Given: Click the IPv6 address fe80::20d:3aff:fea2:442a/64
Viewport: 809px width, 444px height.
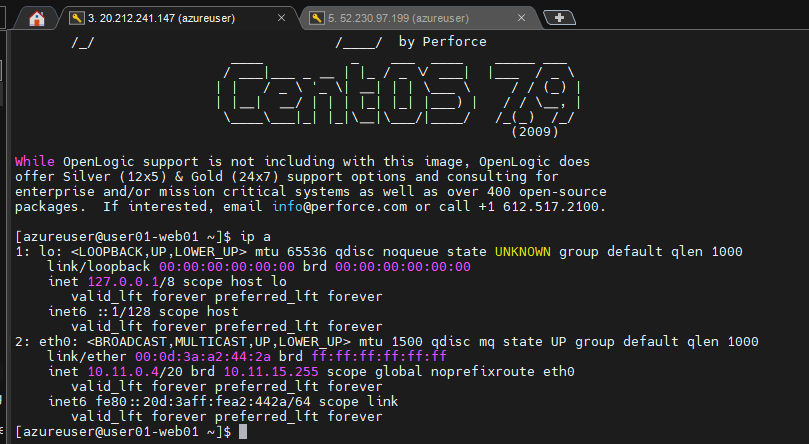Looking at the screenshot, I should click(203, 401).
